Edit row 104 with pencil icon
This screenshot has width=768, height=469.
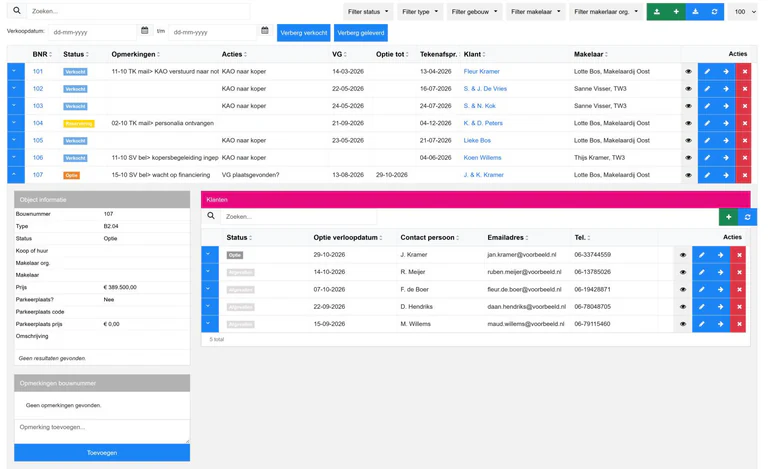click(x=707, y=123)
